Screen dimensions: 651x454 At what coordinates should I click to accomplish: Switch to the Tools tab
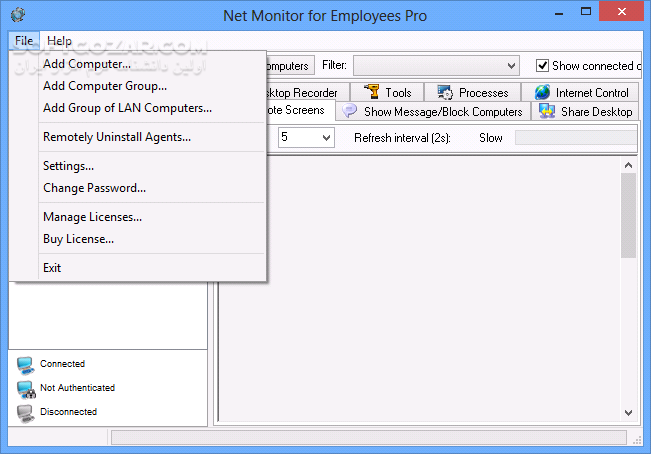pyautogui.click(x=387, y=92)
